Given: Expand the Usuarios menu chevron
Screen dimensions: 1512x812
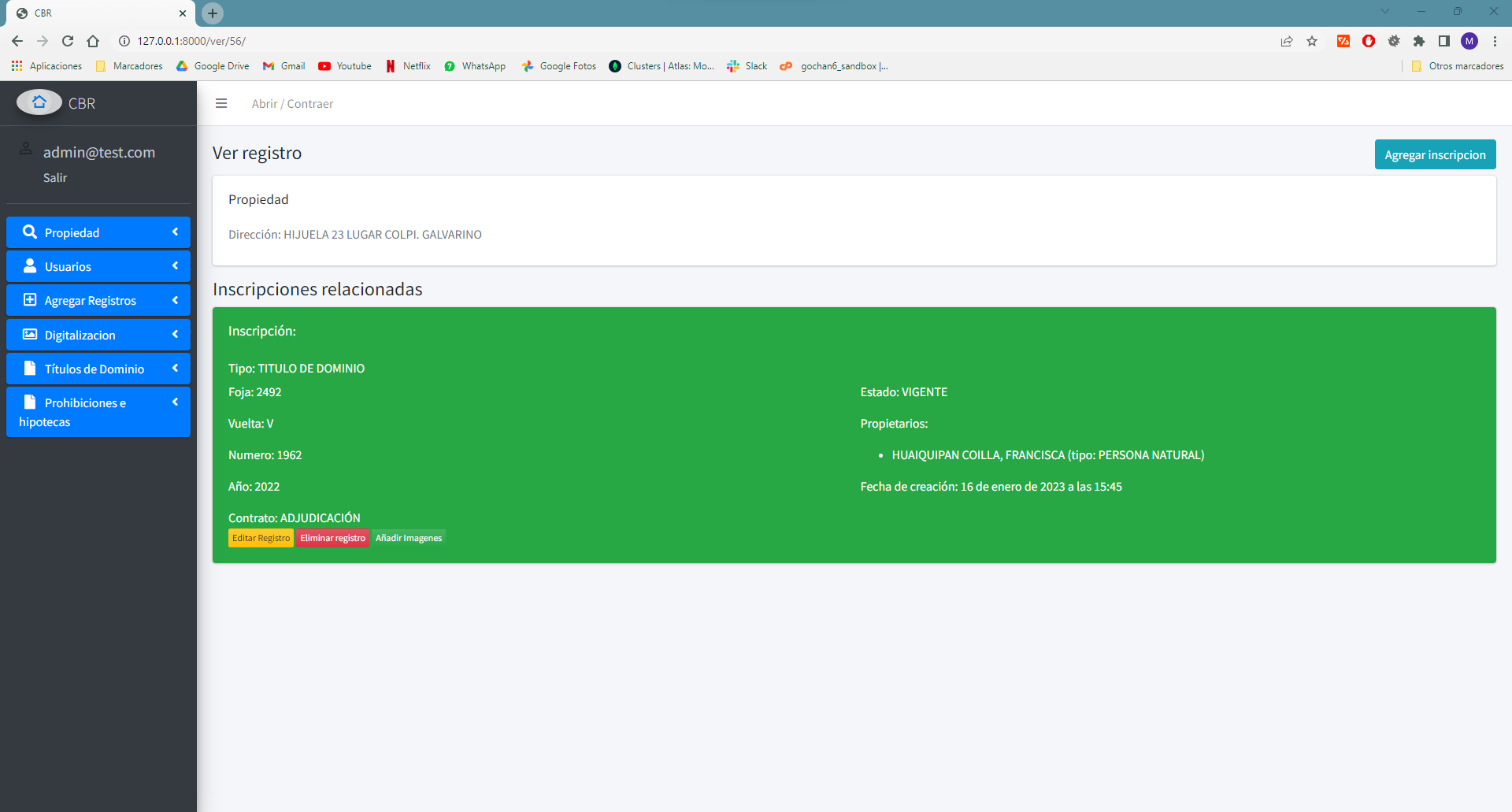Looking at the screenshot, I should 175,266.
